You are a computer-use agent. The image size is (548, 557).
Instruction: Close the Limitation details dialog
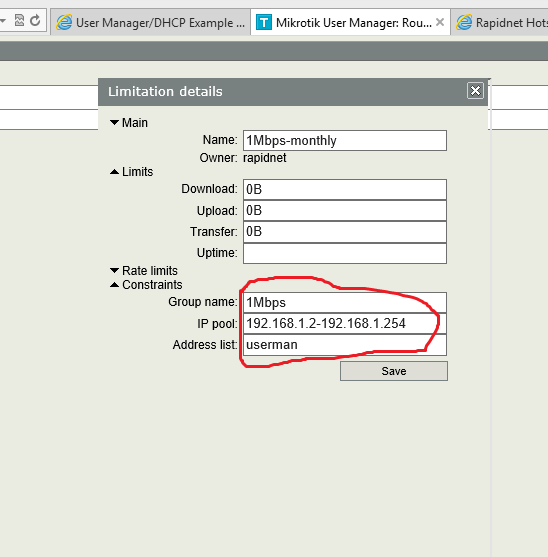click(x=475, y=91)
